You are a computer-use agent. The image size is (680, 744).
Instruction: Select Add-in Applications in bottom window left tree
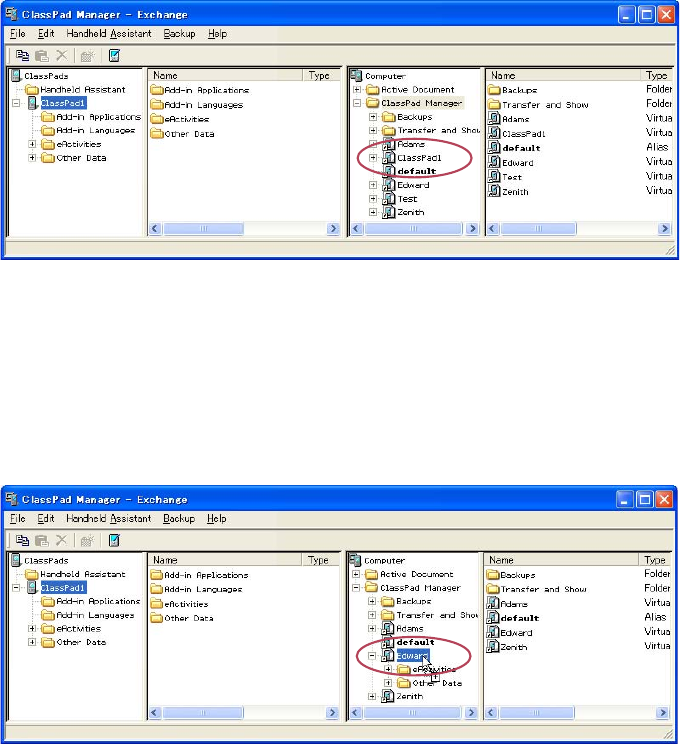[x=98, y=601]
